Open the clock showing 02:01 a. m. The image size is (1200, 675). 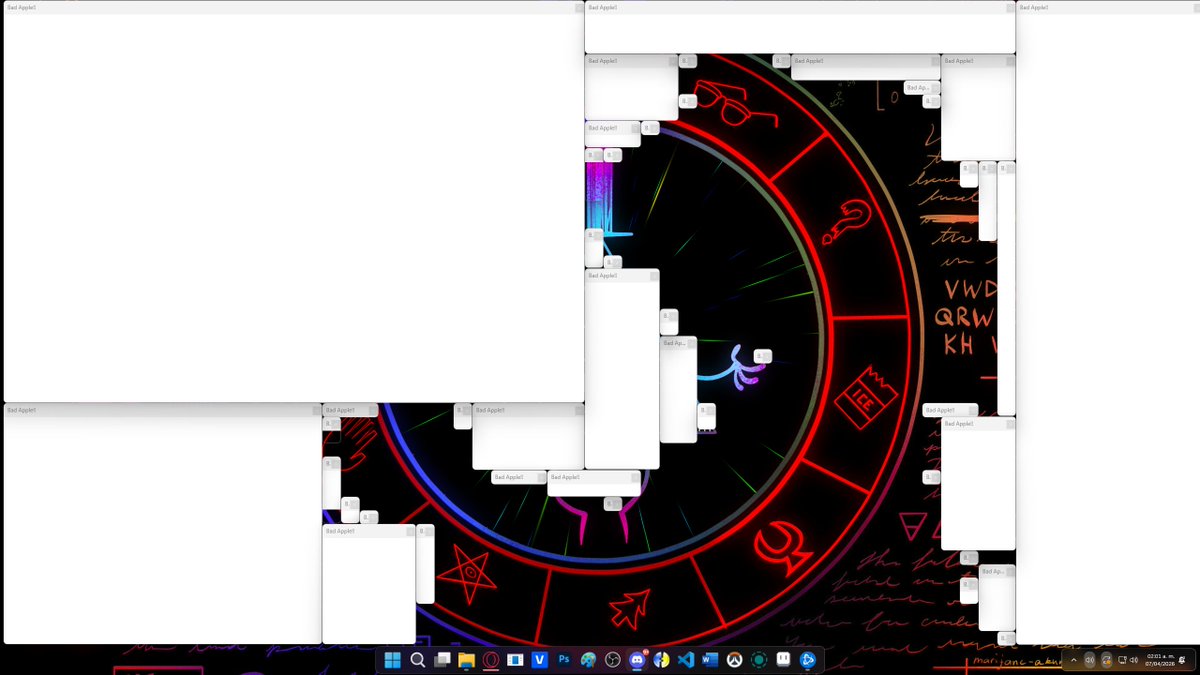tap(1160, 660)
